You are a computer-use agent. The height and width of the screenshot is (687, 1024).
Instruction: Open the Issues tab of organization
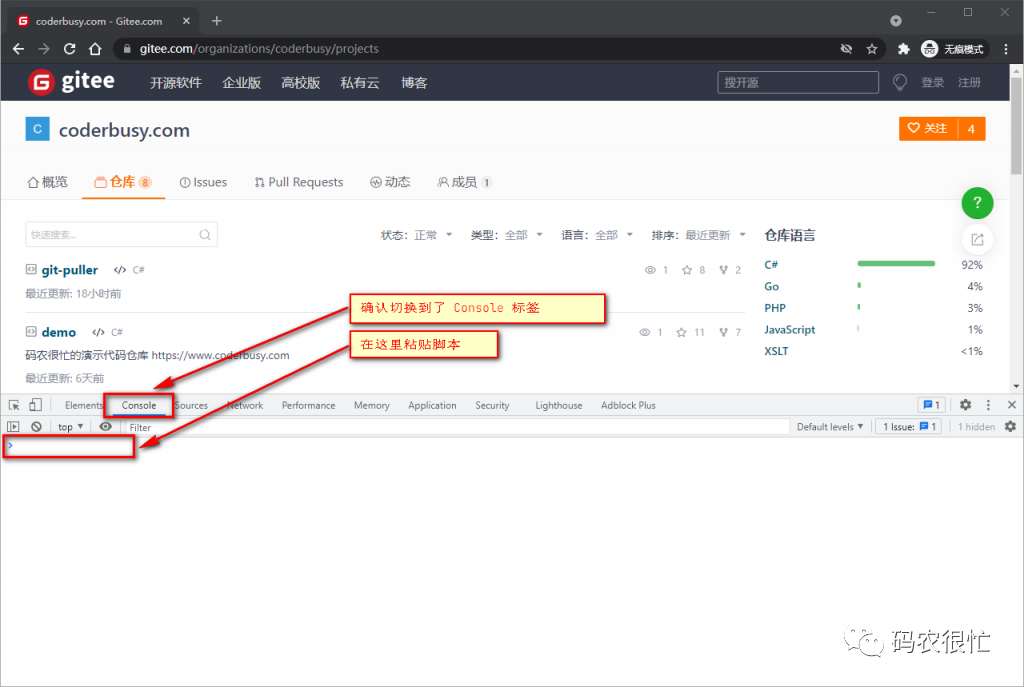(x=203, y=182)
